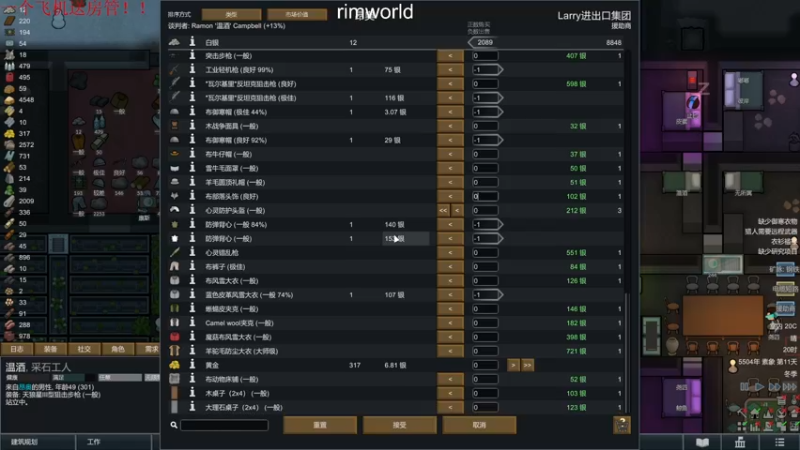
Task: Click the 羊驼毛防尘大衣 duster icon
Action: [174, 351]
